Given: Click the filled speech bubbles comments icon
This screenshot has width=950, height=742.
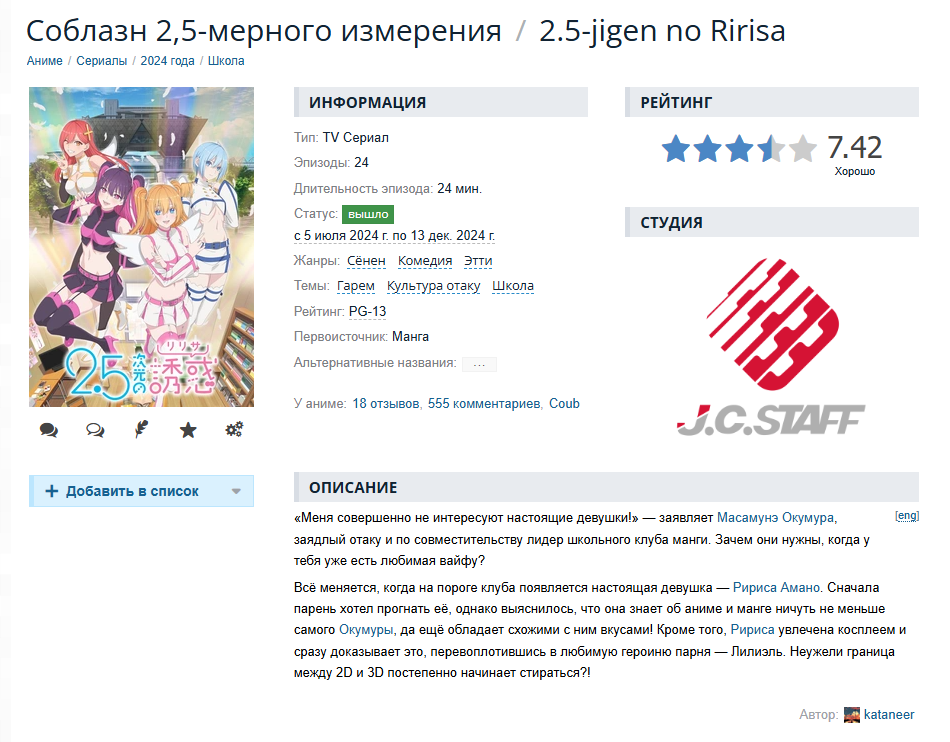Looking at the screenshot, I should (x=48, y=430).
